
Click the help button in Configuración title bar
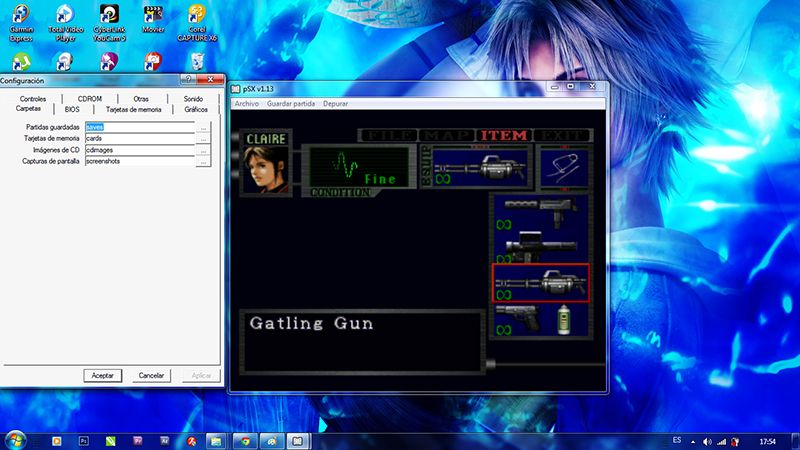tap(188, 79)
